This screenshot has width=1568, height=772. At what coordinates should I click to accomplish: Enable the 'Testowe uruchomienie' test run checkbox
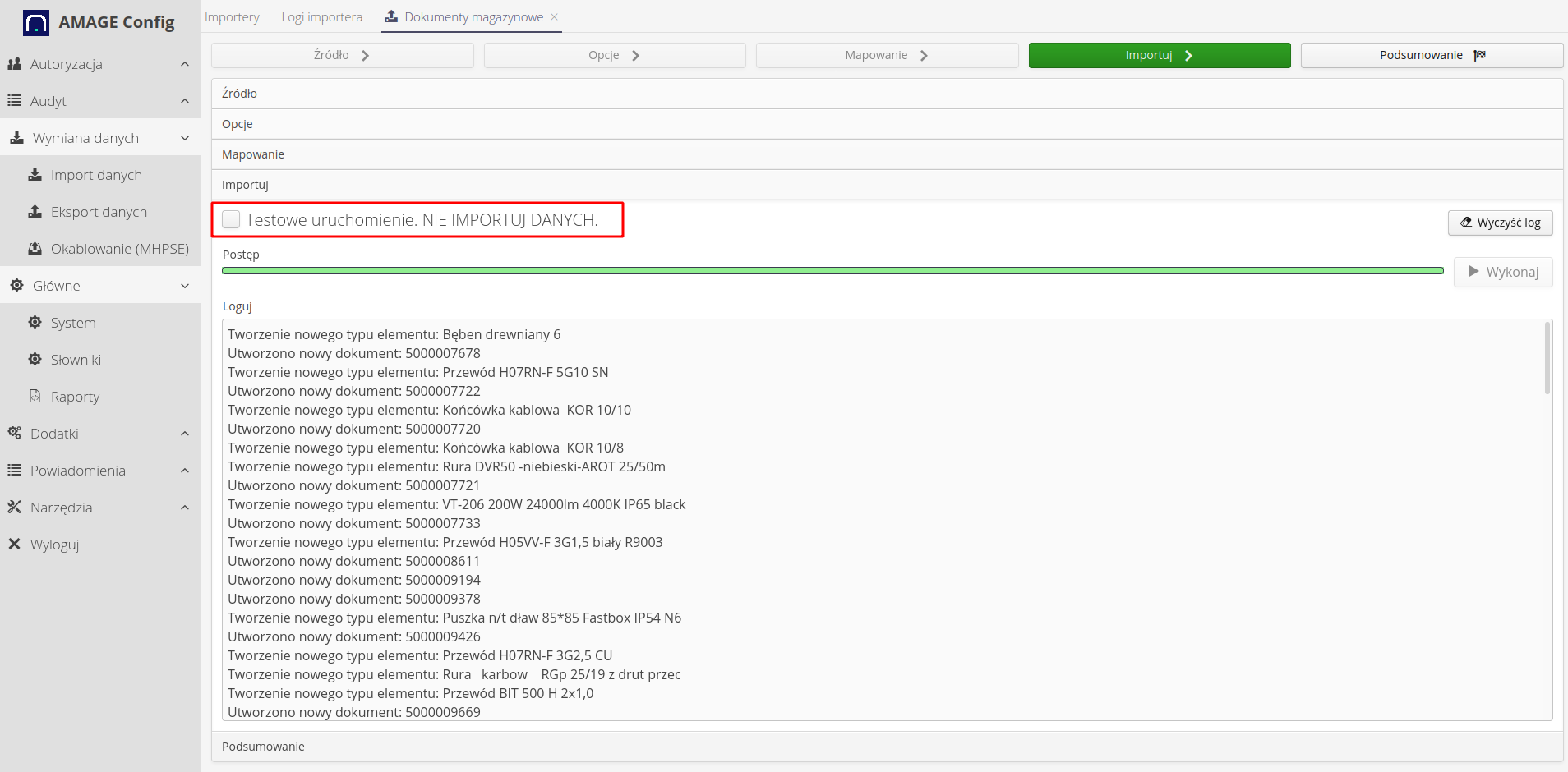click(231, 219)
